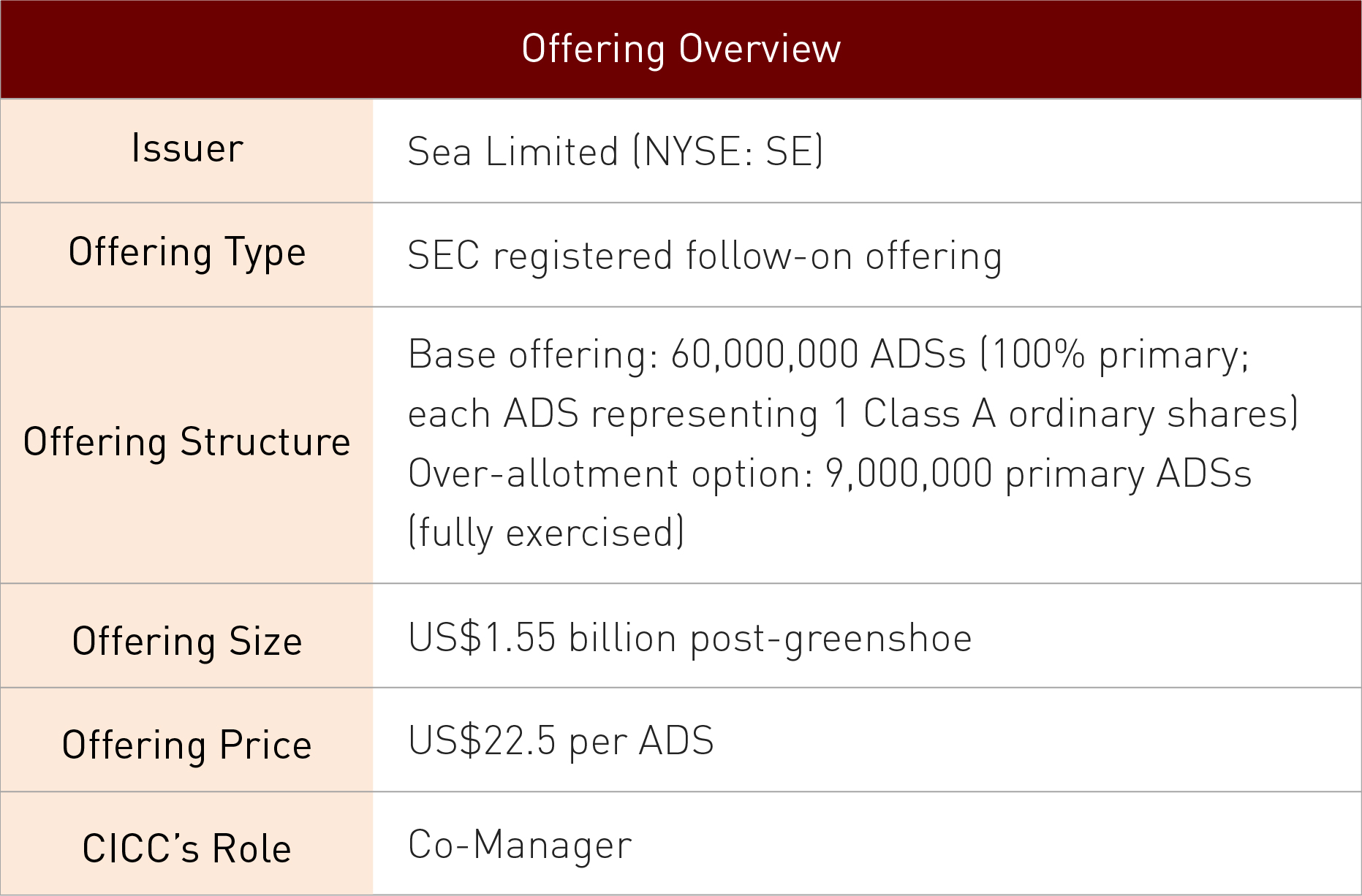Image resolution: width=1362 pixels, height=896 pixels.
Task: Click the 60,000,000 ADSs figure
Action: (817, 355)
